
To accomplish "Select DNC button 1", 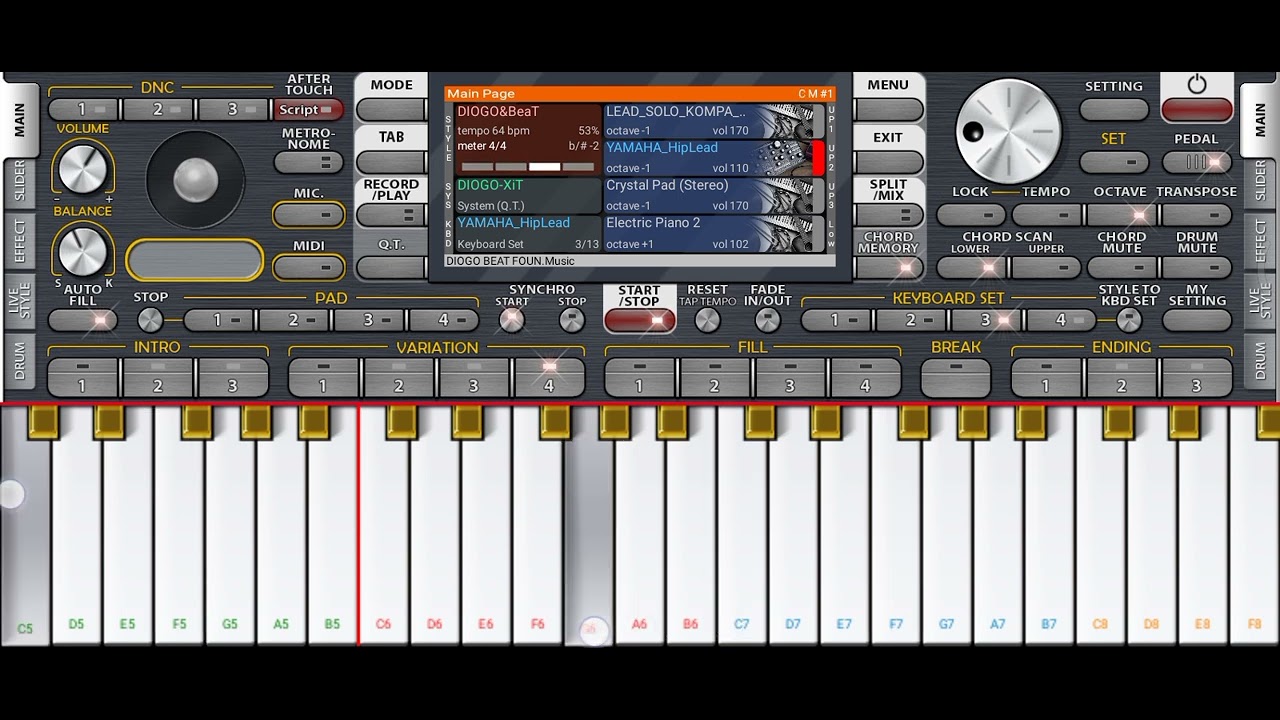I will [83, 110].
